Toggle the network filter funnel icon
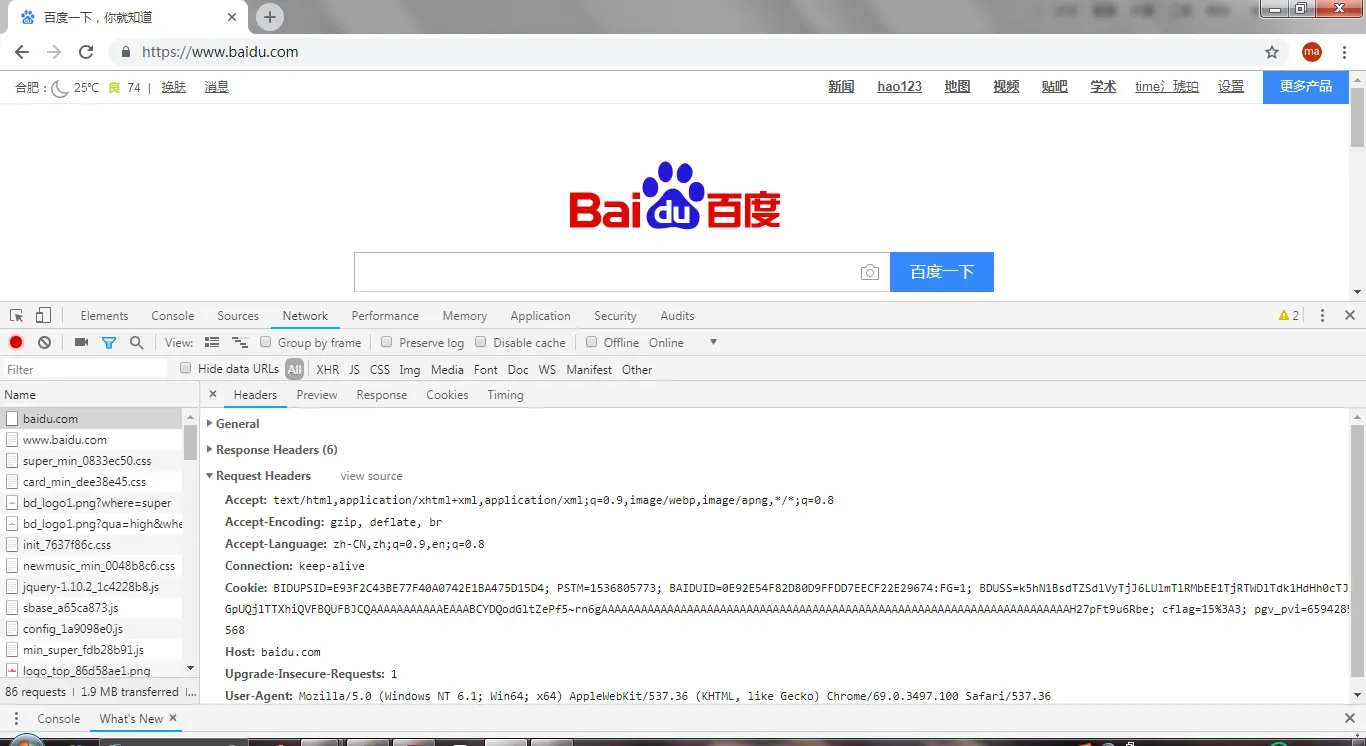 [109, 342]
